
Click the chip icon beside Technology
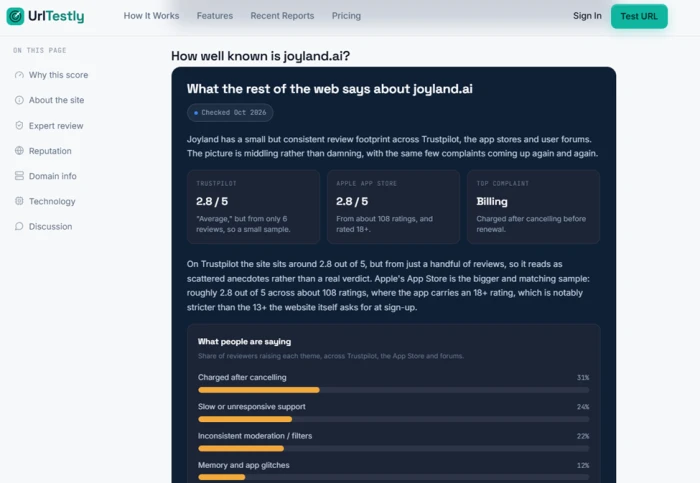click(19, 201)
